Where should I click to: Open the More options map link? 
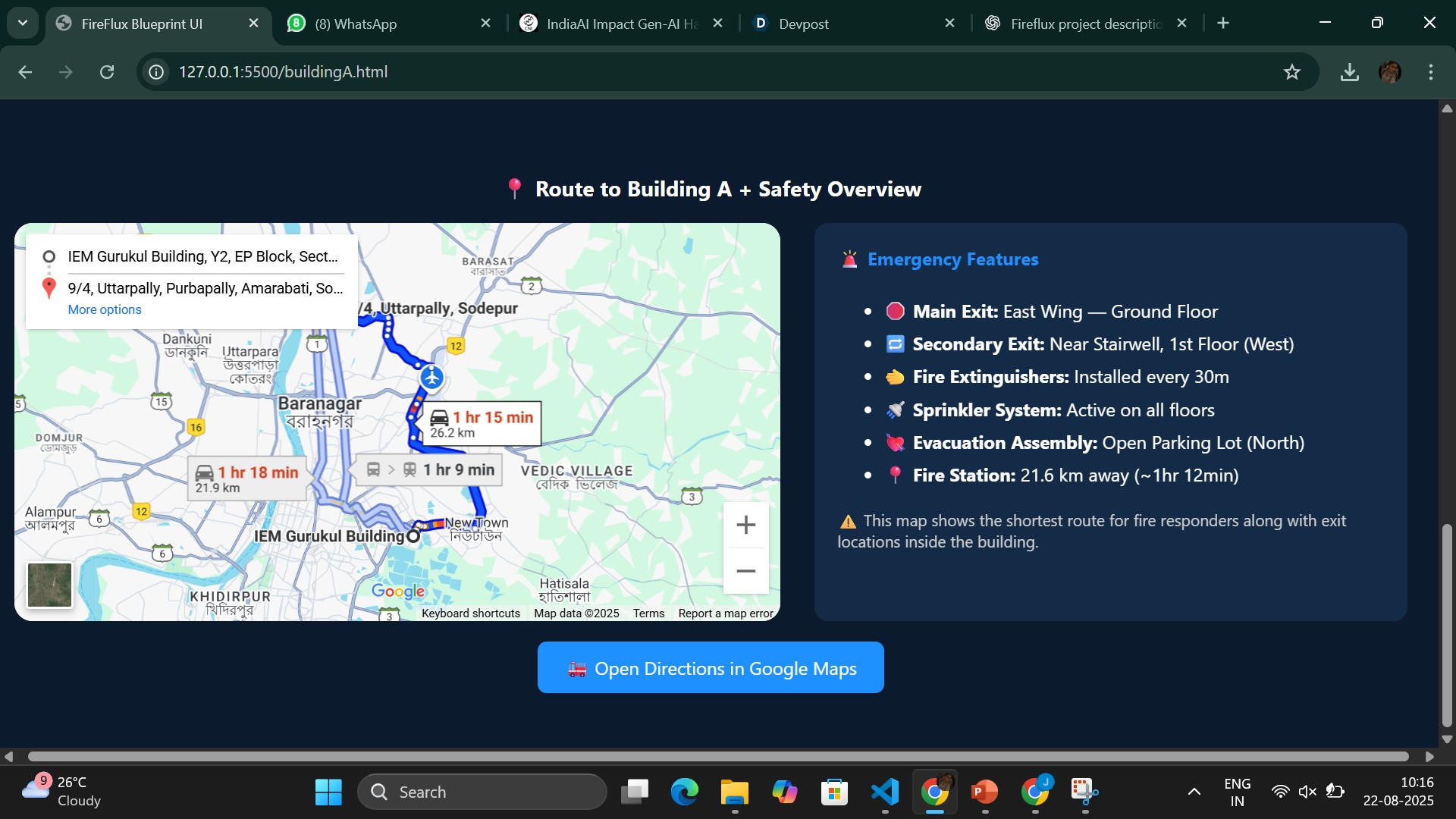point(105,309)
